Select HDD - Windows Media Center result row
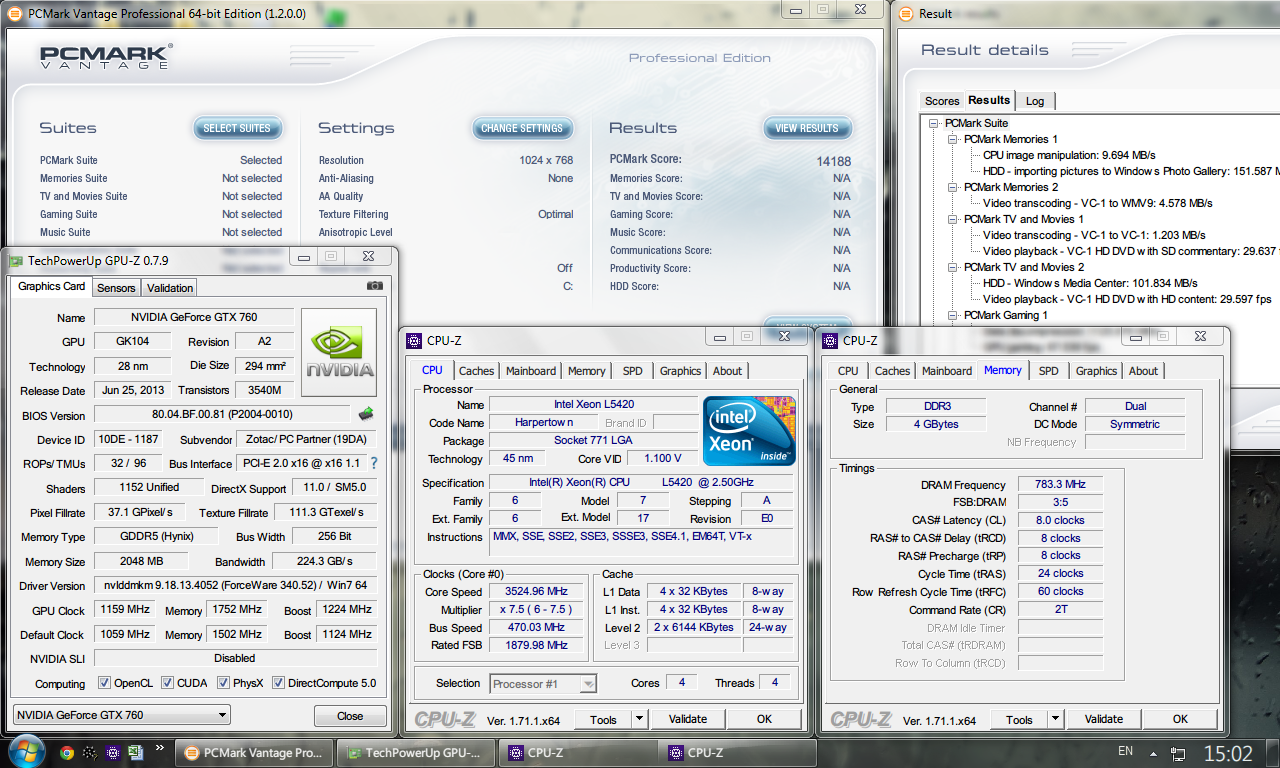 1090,283
